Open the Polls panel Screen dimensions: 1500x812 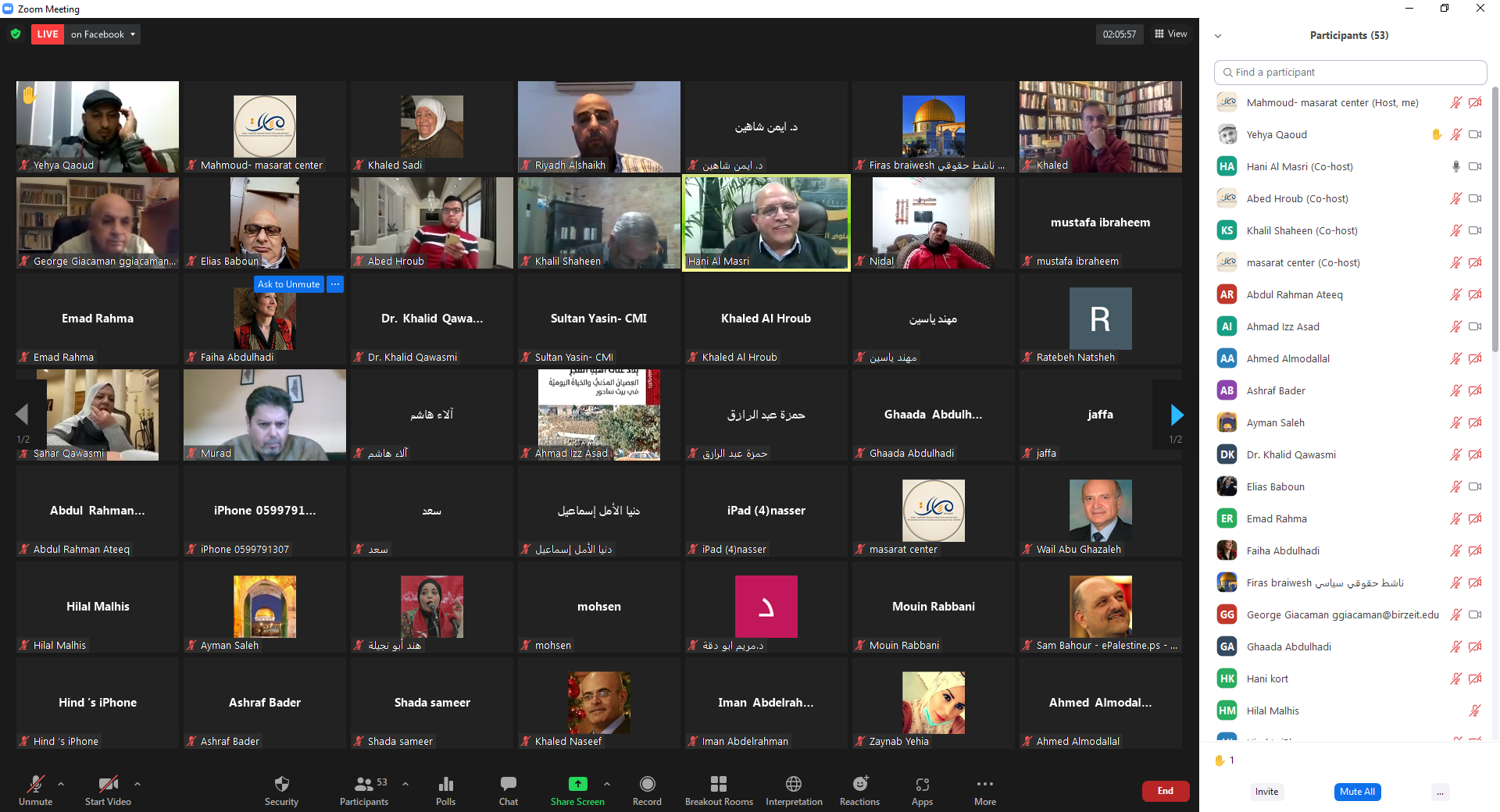[445, 790]
